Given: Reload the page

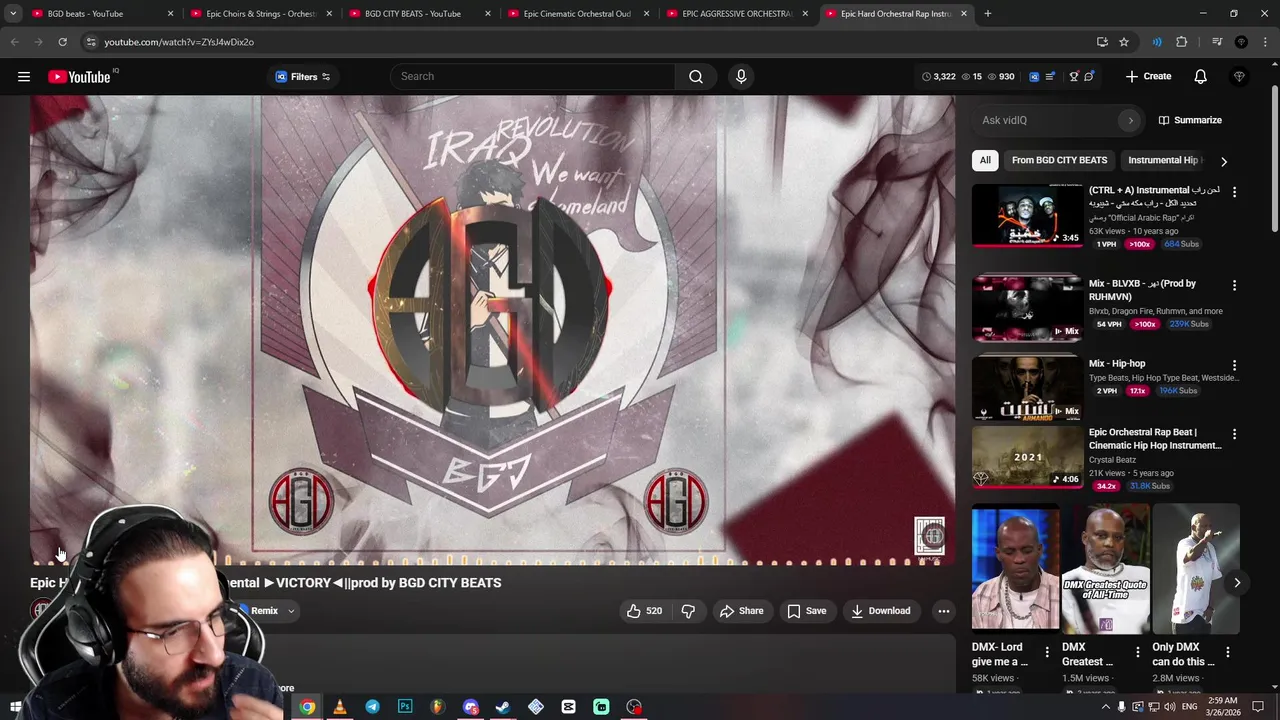Looking at the screenshot, I should pos(62,42).
